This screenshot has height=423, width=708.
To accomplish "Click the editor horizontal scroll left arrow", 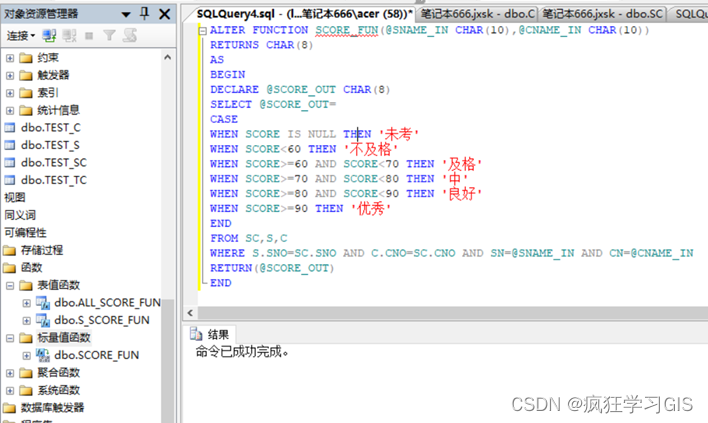I will (190, 313).
